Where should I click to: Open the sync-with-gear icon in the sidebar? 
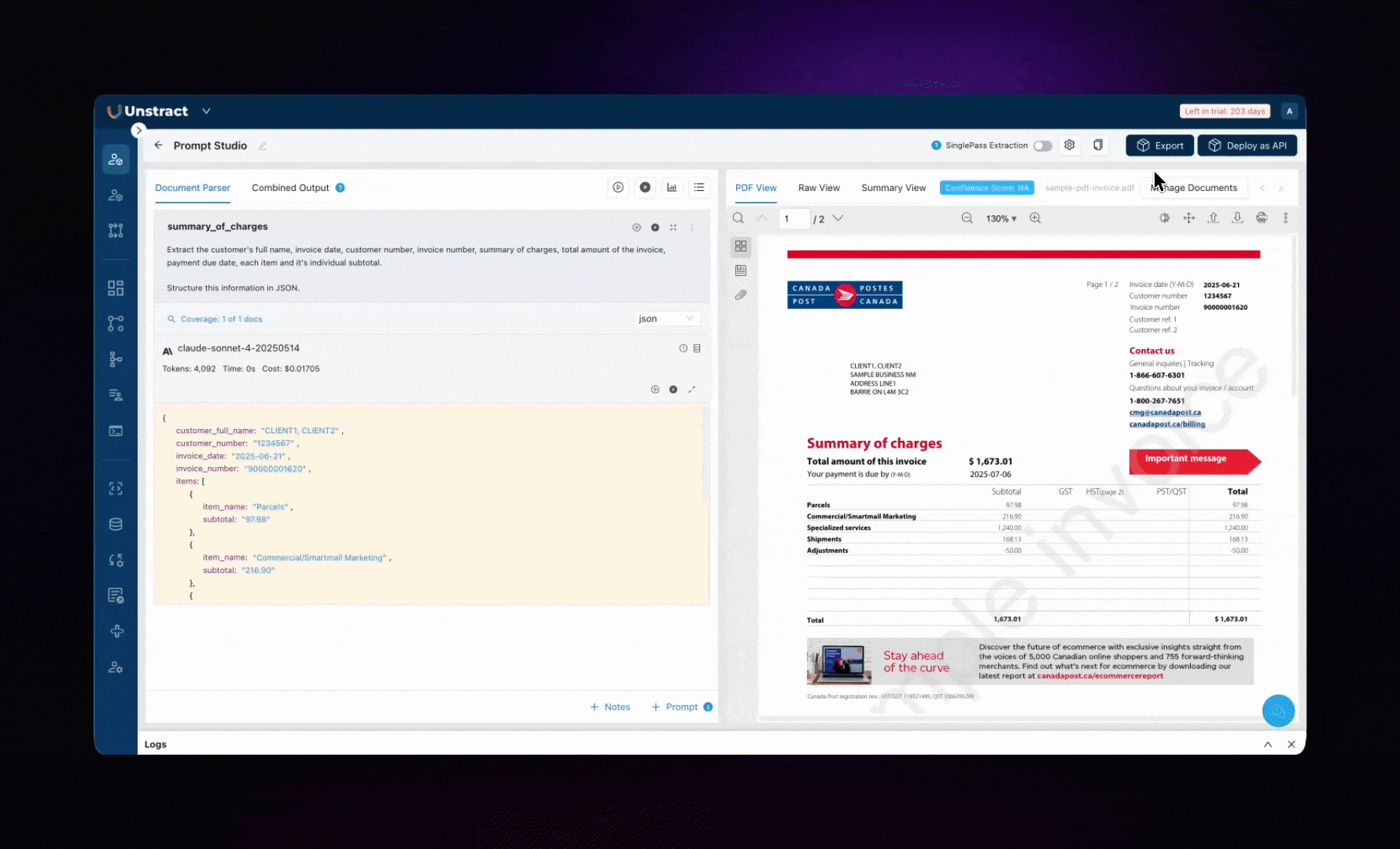(116, 560)
